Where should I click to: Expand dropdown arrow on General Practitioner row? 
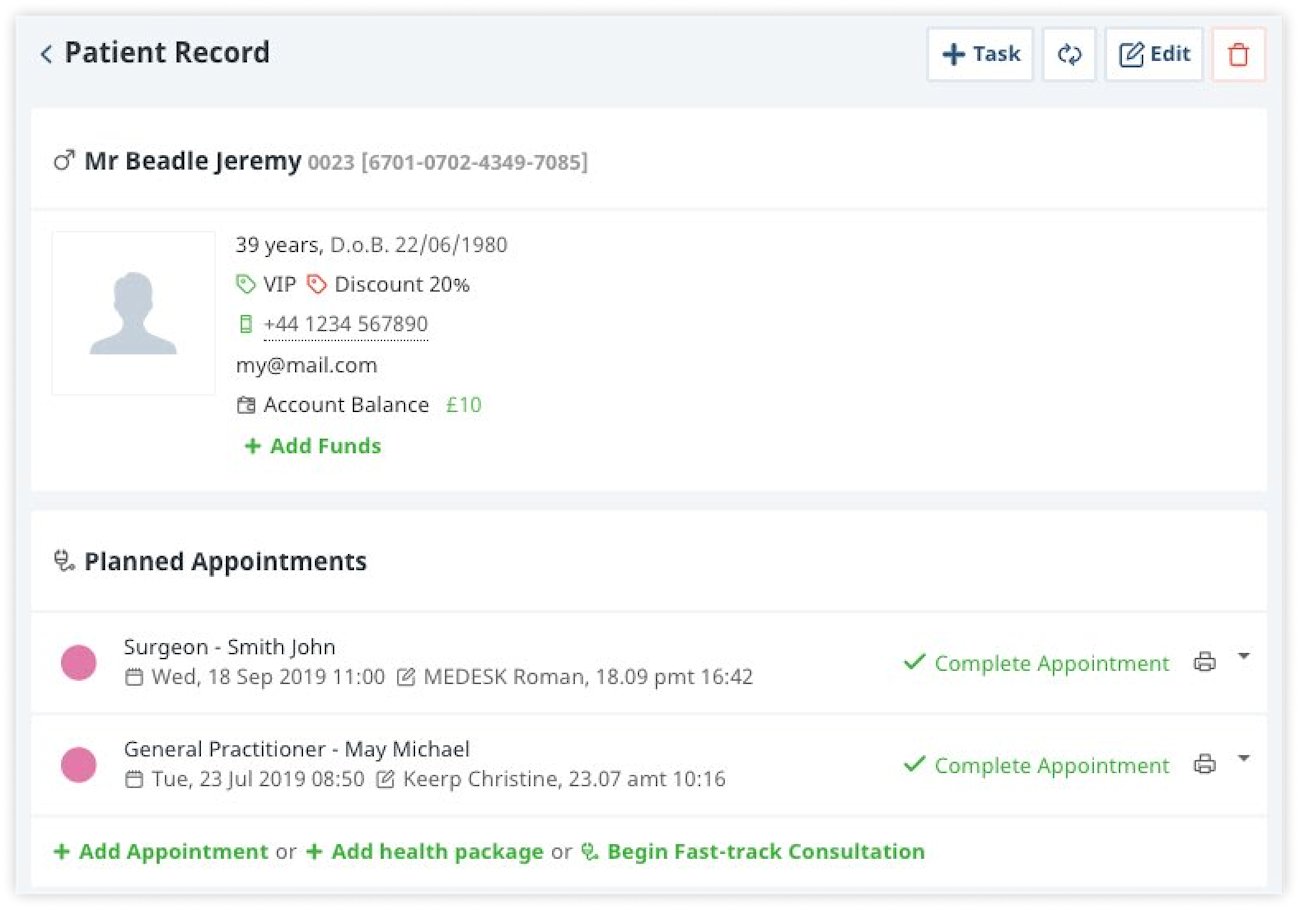pos(1243,758)
